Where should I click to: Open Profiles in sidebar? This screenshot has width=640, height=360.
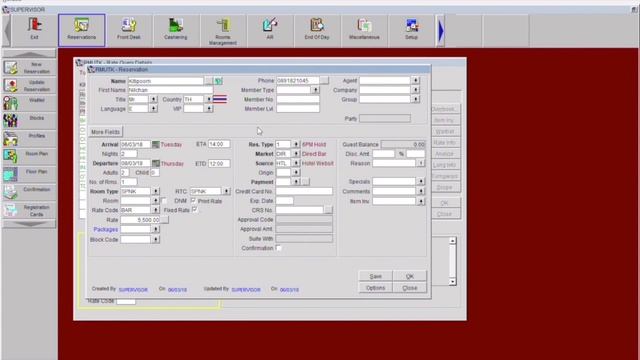pyautogui.click(x=29, y=139)
